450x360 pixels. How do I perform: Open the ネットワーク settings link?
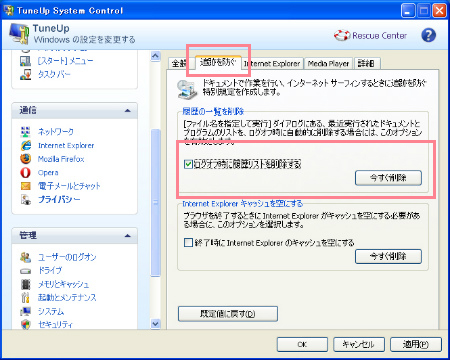pyautogui.click(x=56, y=132)
